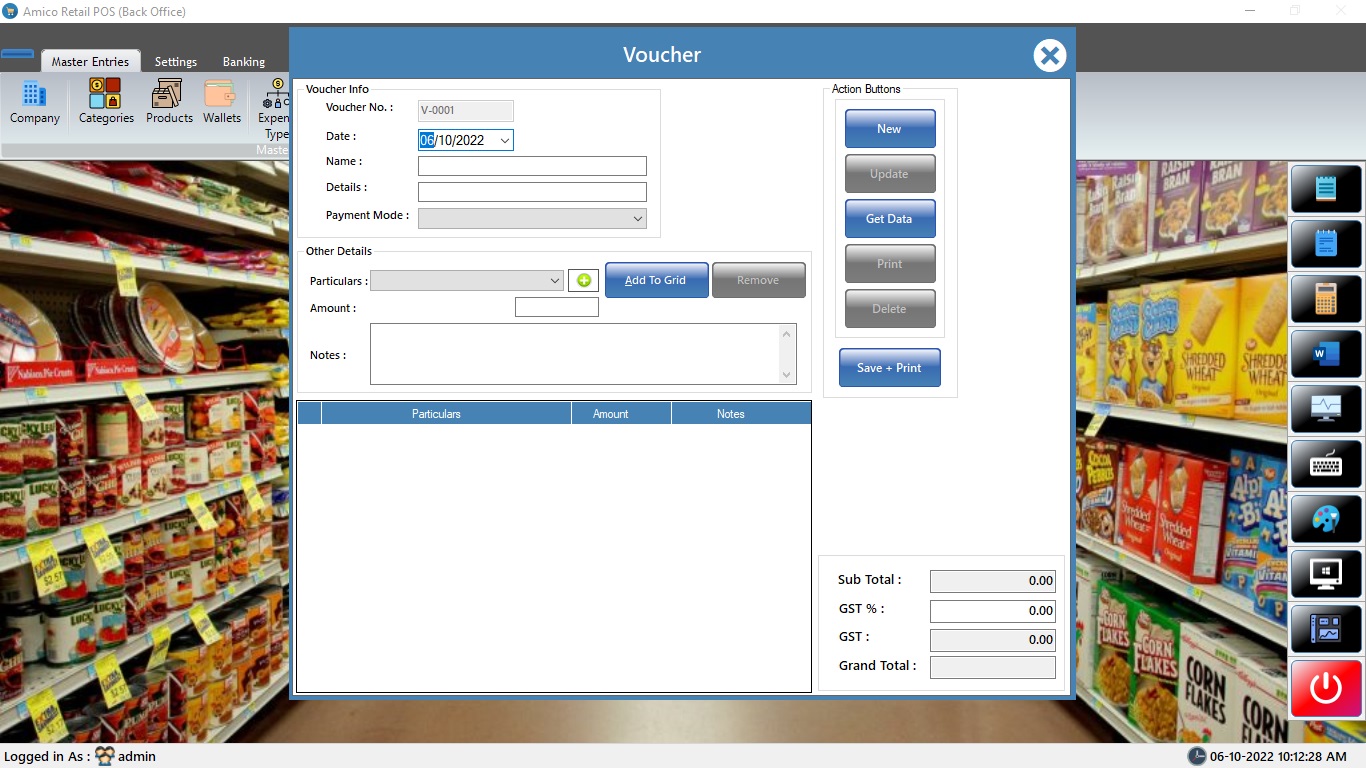Launch Microsoft Word shortcut icon
The height and width of the screenshot is (768, 1366).
point(1326,354)
